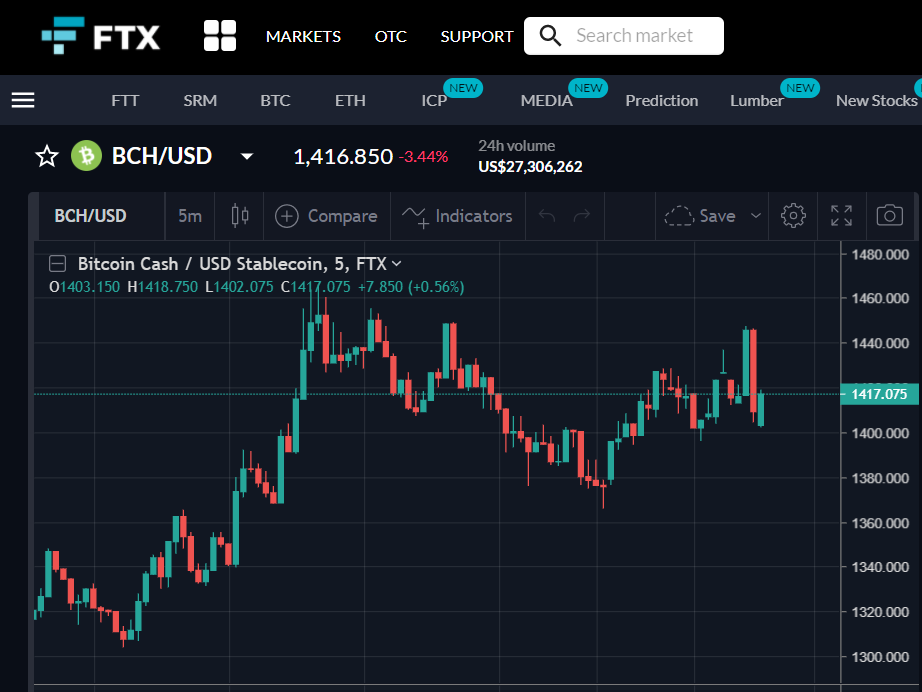Viewport: 922px width, 692px height.
Task: Click the US$27,306,262 volume figure
Action: pyautogui.click(x=530, y=167)
